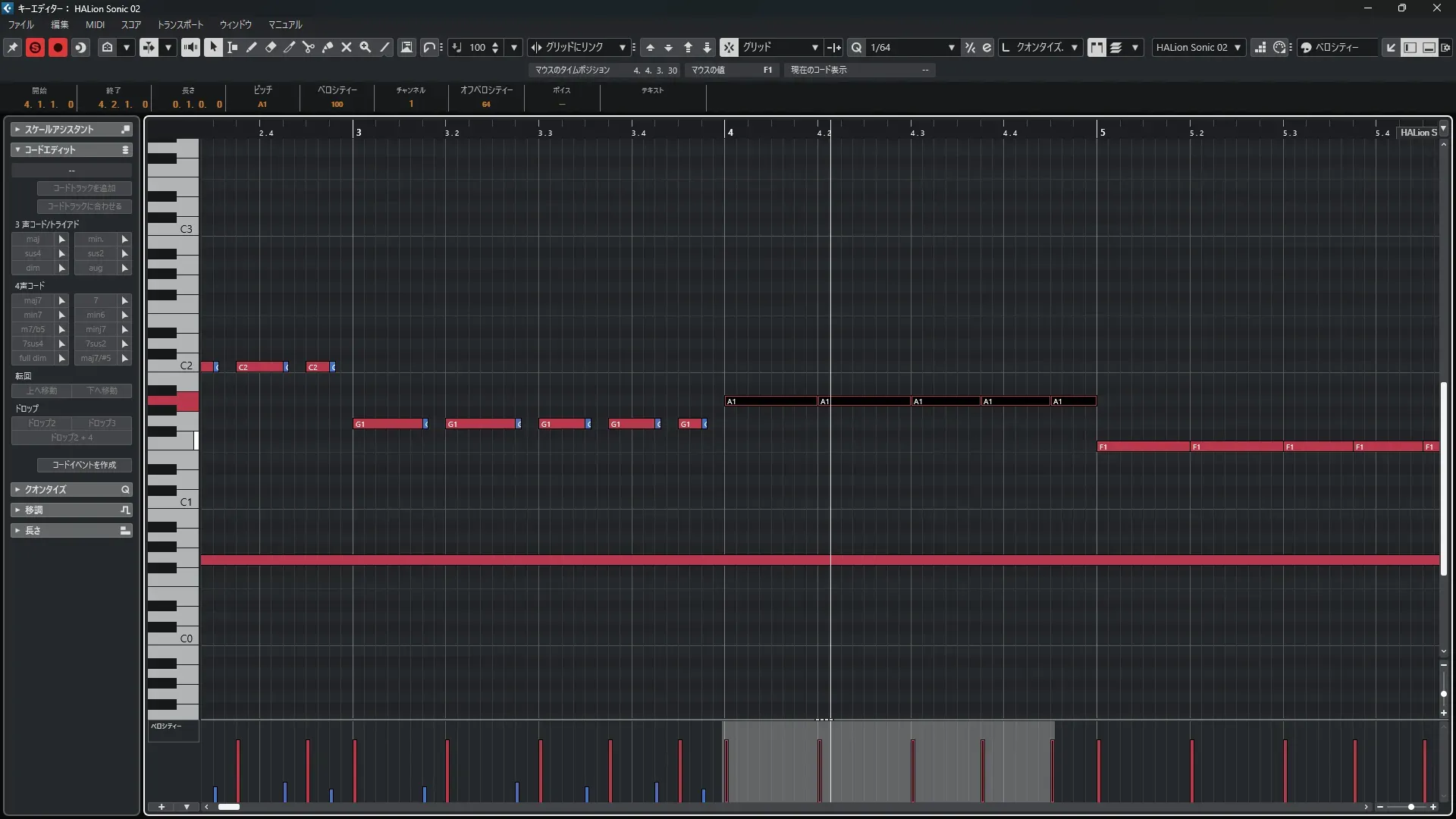The height and width of the screenshot is (819, 1456).
Task: Click the horizontal zoom slider handle
Action: (x=1410, y=807)
